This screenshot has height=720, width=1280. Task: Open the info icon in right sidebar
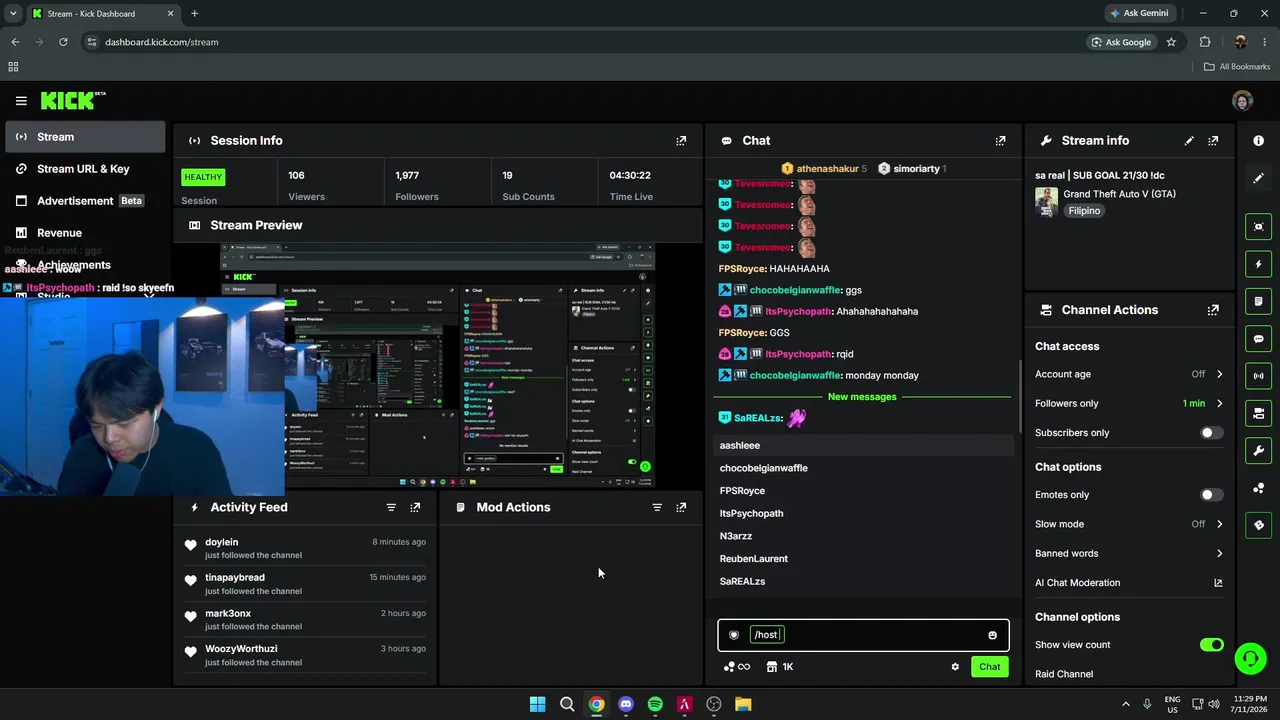[1258, 141]
